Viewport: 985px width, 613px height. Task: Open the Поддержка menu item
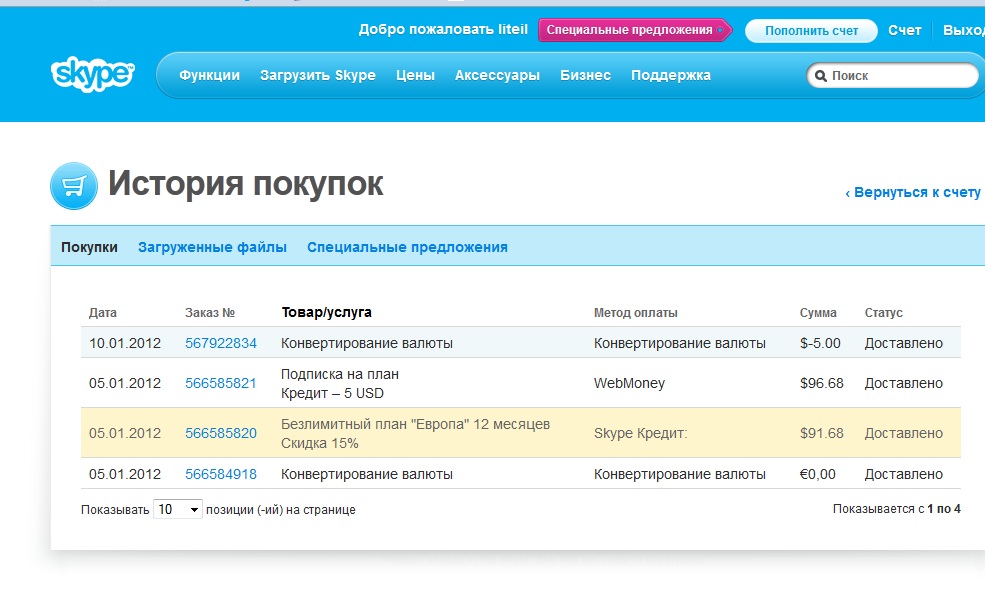coord(671,75)
